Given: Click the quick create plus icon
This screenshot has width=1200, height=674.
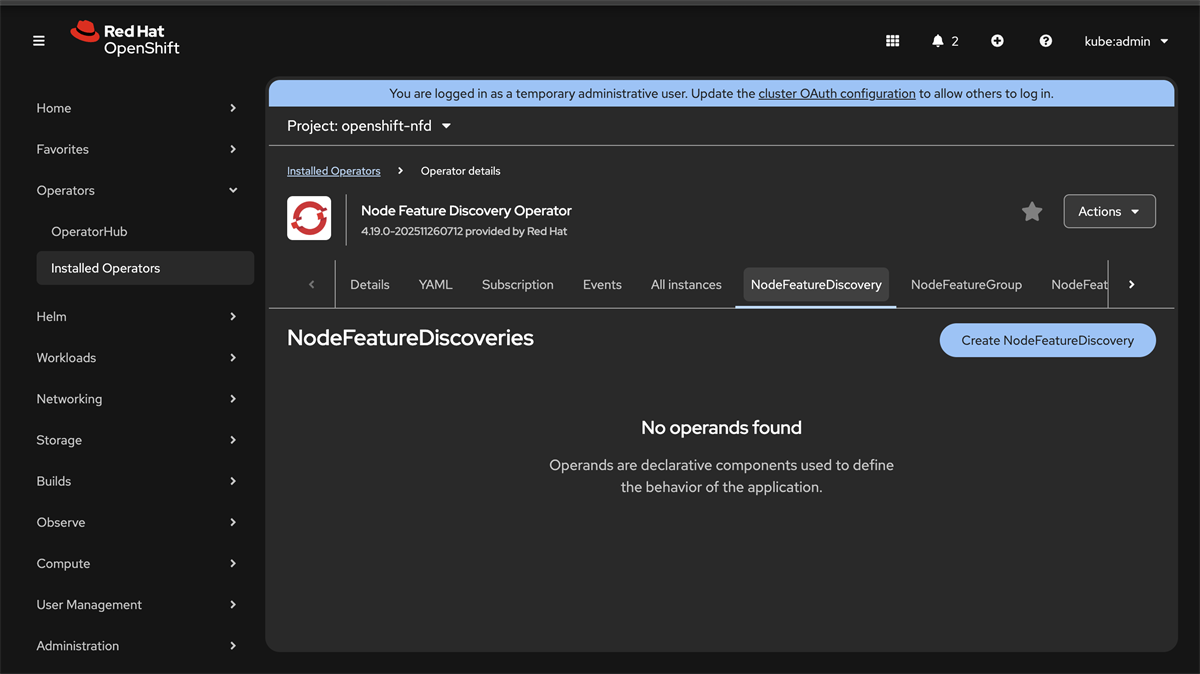Looking at the screenshot, I should pyautogui.click(x=997, y=41).
